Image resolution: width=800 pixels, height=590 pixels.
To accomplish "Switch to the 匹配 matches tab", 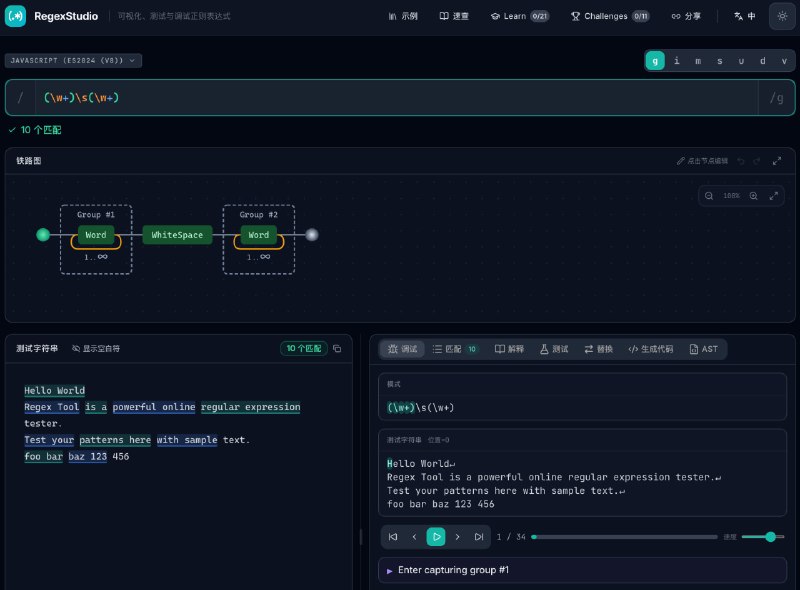I will [x=455, y=349].
